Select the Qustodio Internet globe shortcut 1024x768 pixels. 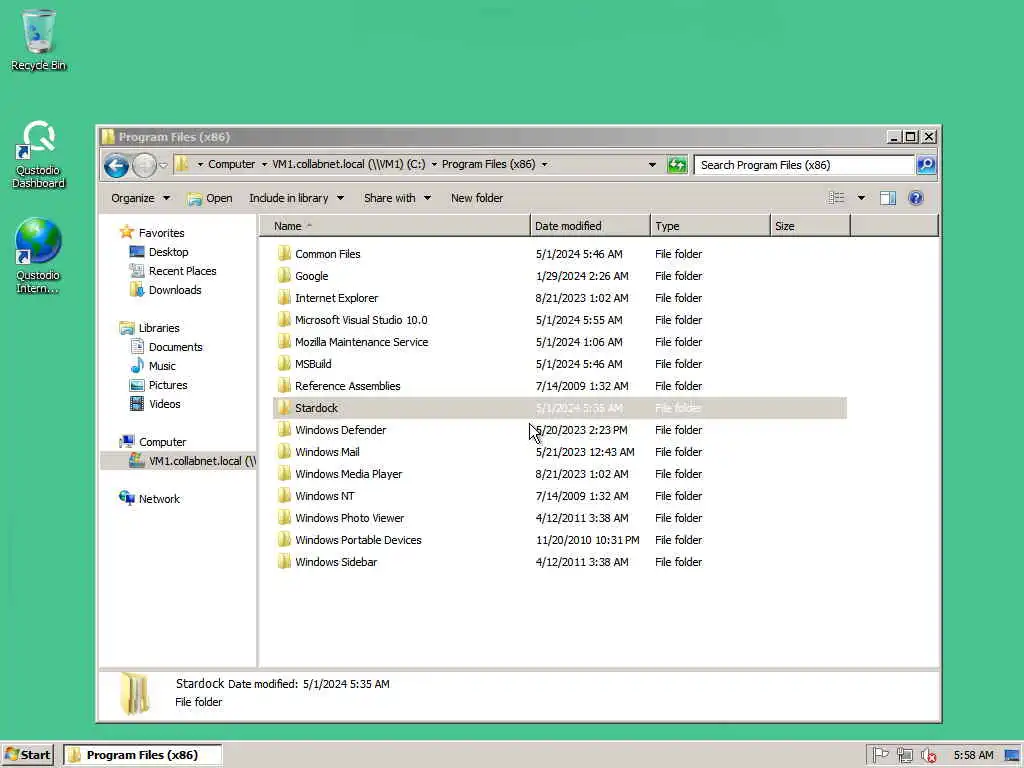tap(38, 256)
